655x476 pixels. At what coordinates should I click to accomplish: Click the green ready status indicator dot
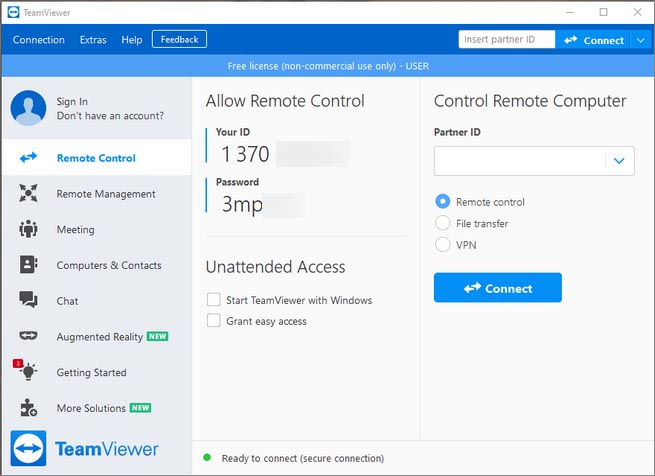click(x=207, y=458)
